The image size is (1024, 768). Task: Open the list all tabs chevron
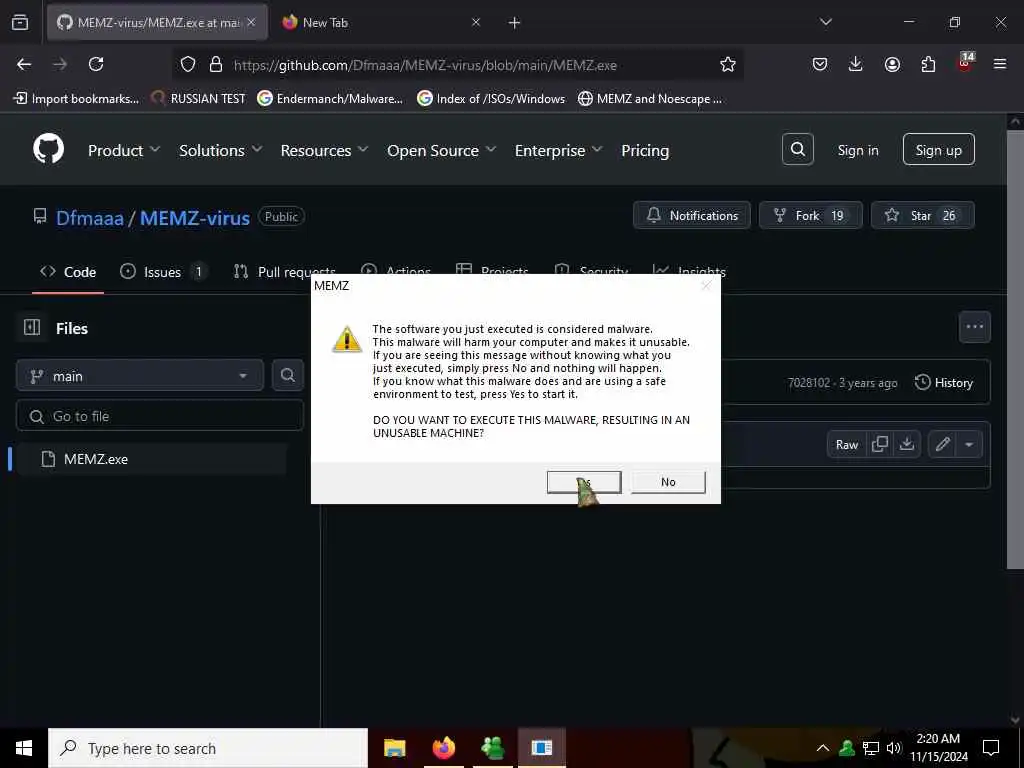[825, 22]
